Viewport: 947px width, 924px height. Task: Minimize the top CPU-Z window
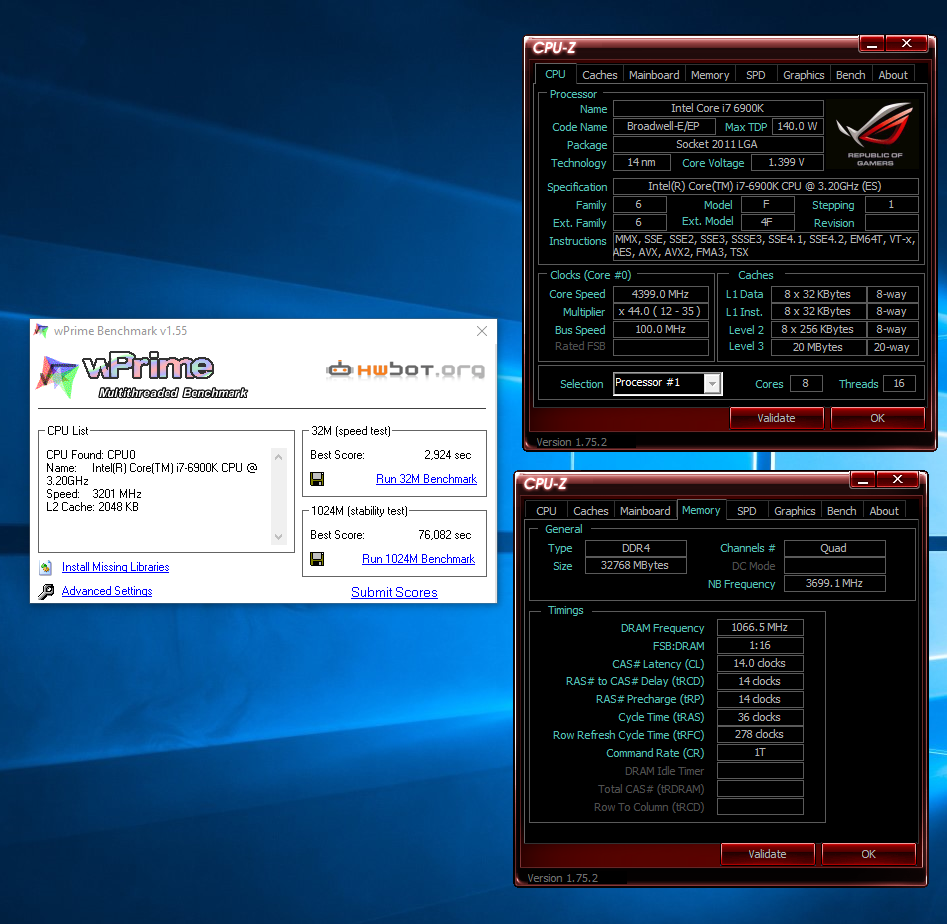point(872,43)
